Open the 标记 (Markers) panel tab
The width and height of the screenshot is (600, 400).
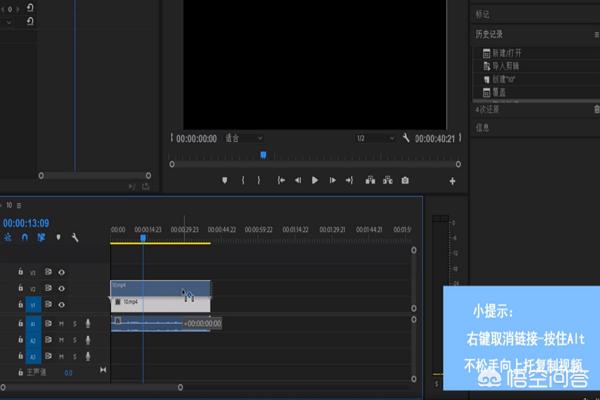click(484, 15)
